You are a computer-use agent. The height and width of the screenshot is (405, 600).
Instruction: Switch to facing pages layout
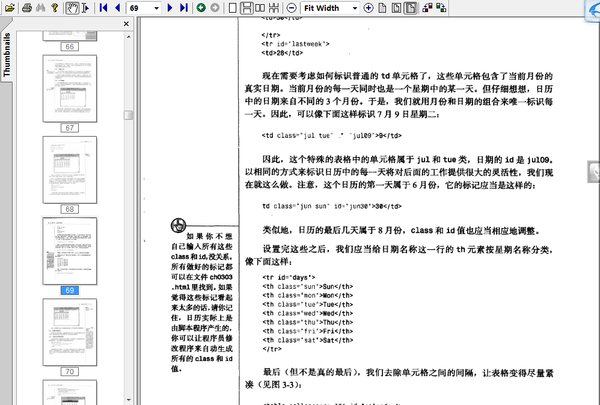(x=260, y=8)
